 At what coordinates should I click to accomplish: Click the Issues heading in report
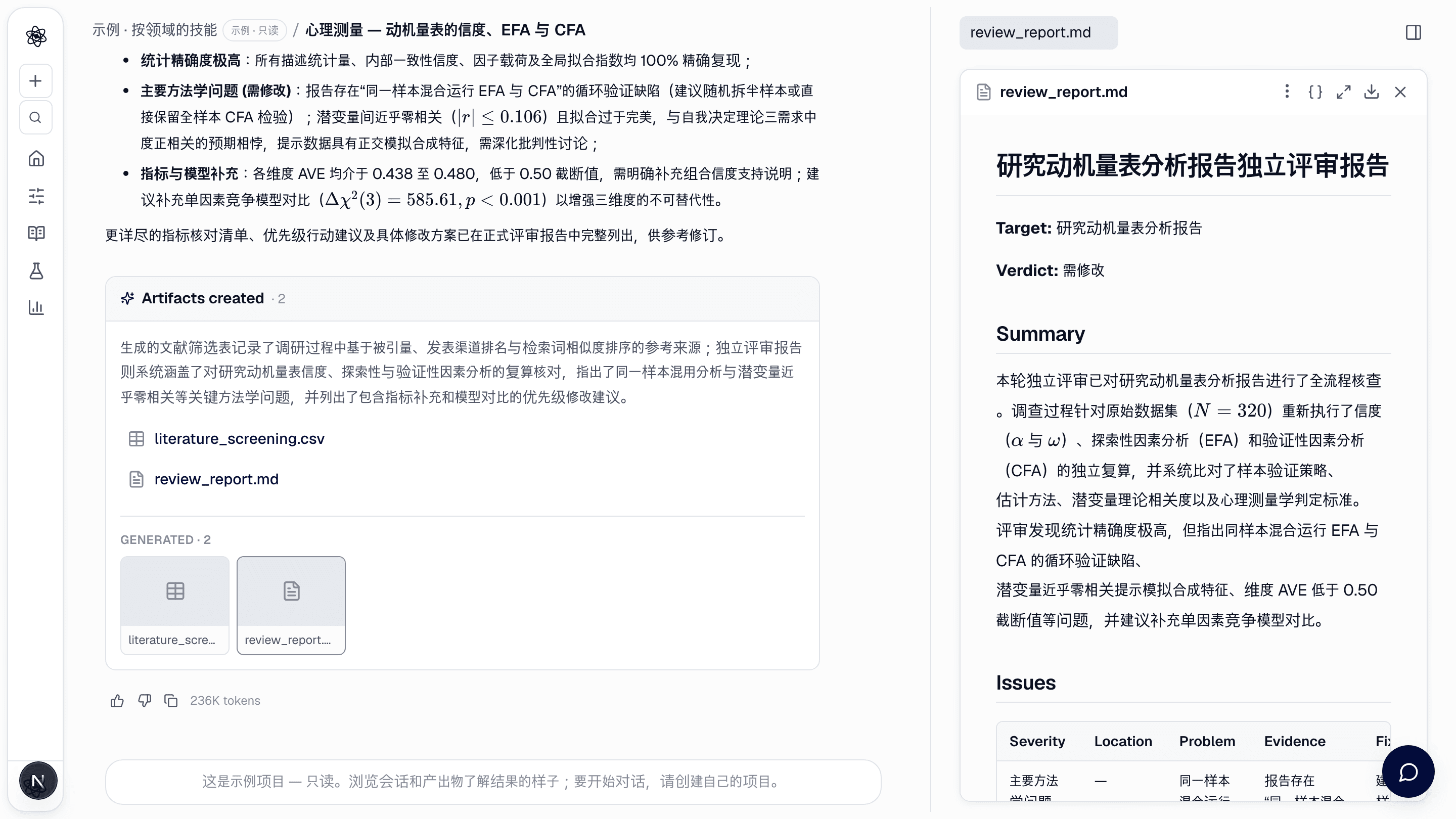click(1025, 683)
